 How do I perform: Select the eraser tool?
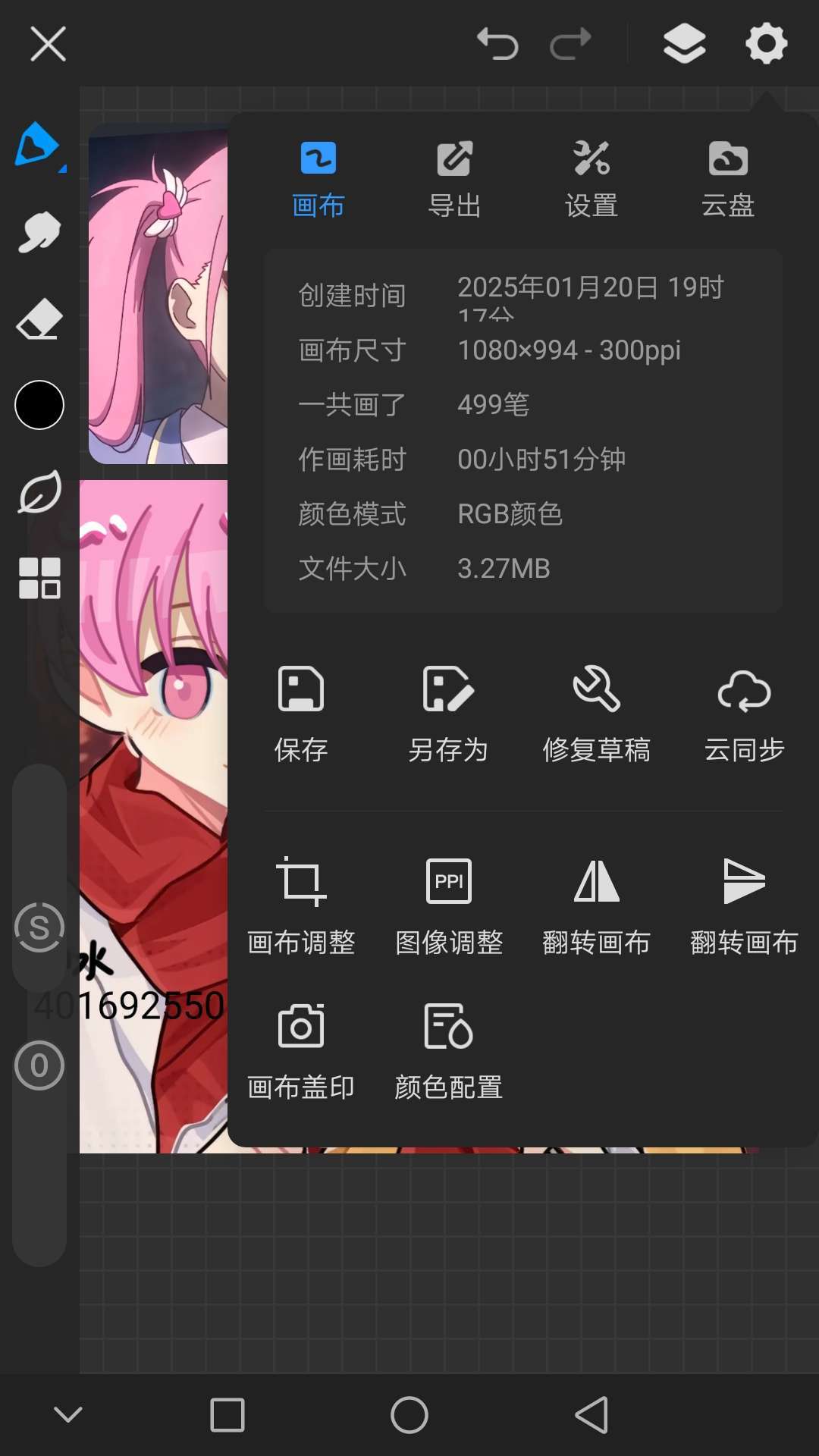pos(39,318)
